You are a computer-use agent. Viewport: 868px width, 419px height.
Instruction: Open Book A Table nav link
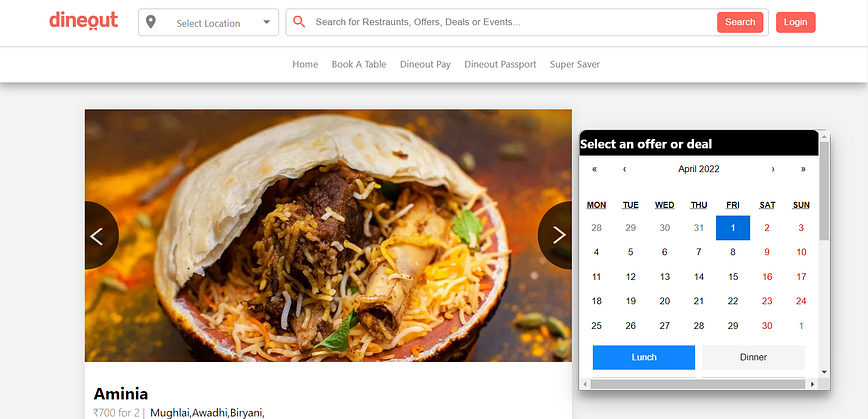point(359,64)
